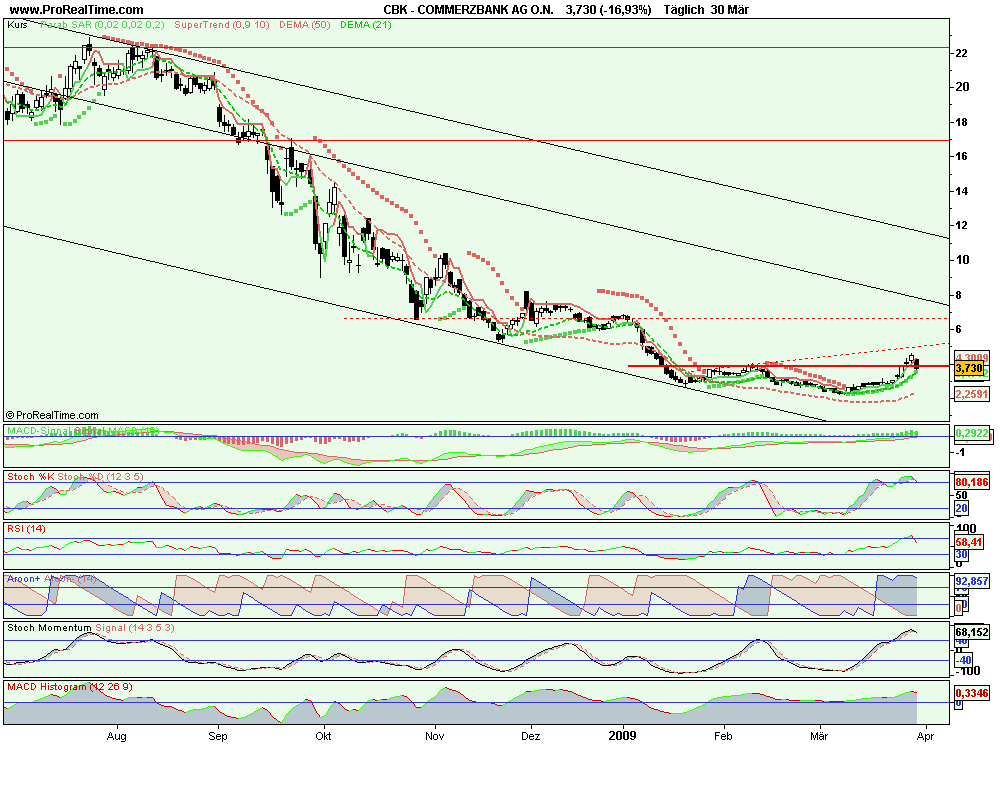
Task: Click the 80,186 stochastic value tag
Action: (972, 482)
